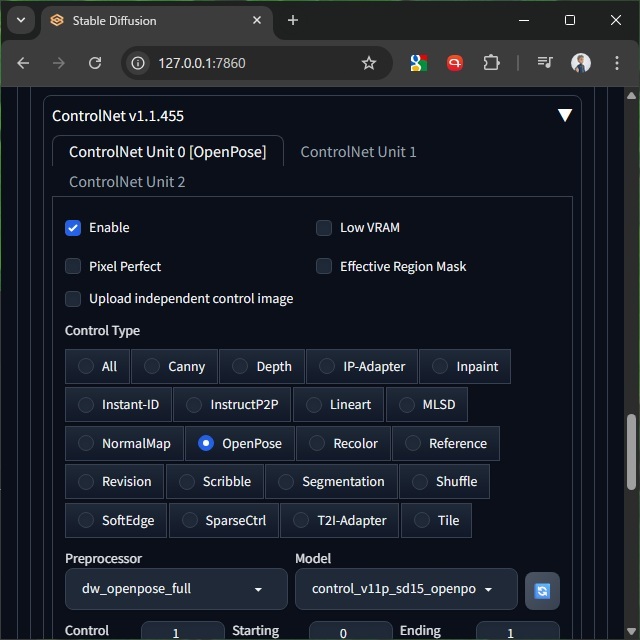Open the media control icon in toolbar
Image resolution: width=640 pixels, height=640 pixels.
[x=545, y=63]
